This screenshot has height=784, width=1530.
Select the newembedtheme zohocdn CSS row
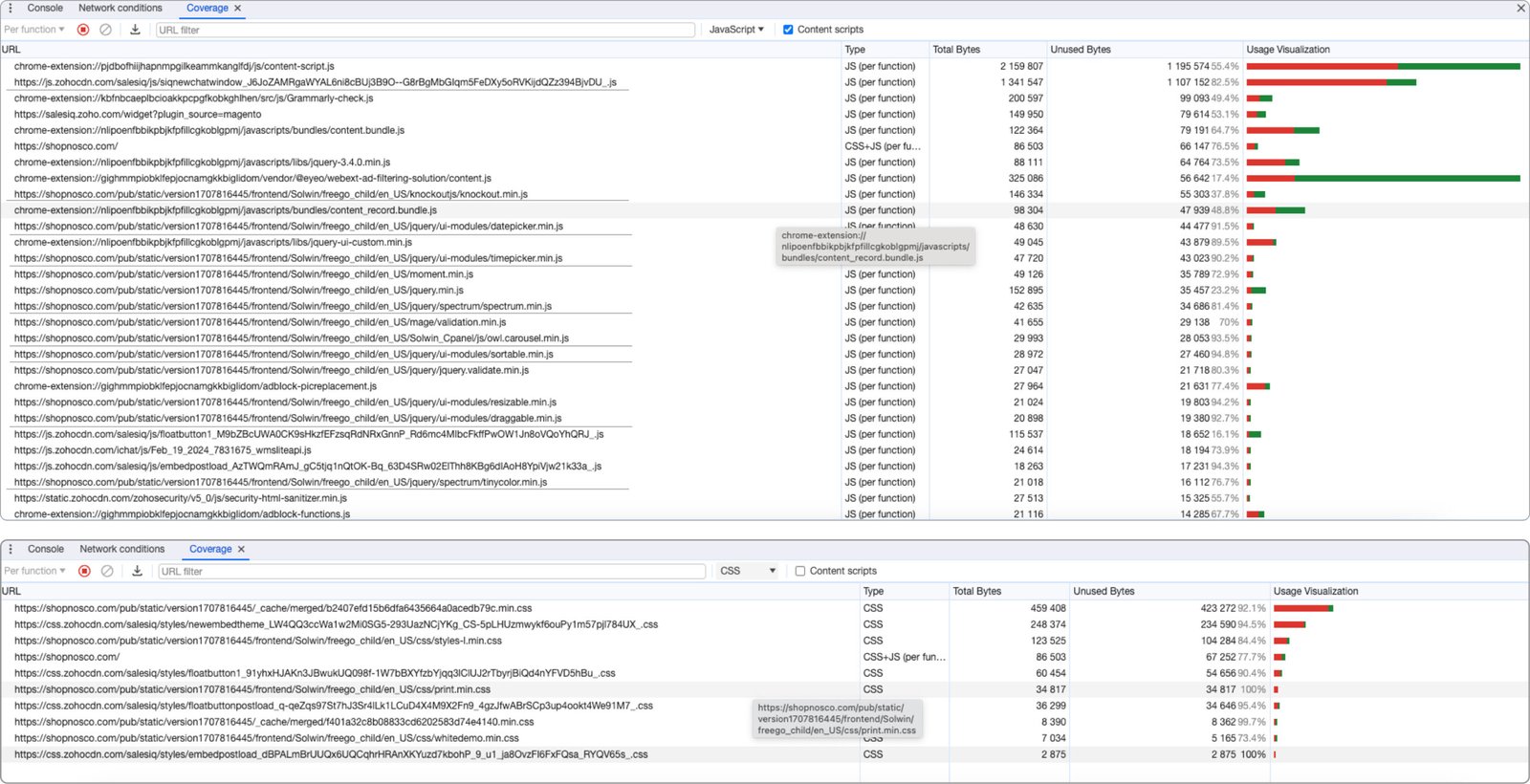[765, 624]
